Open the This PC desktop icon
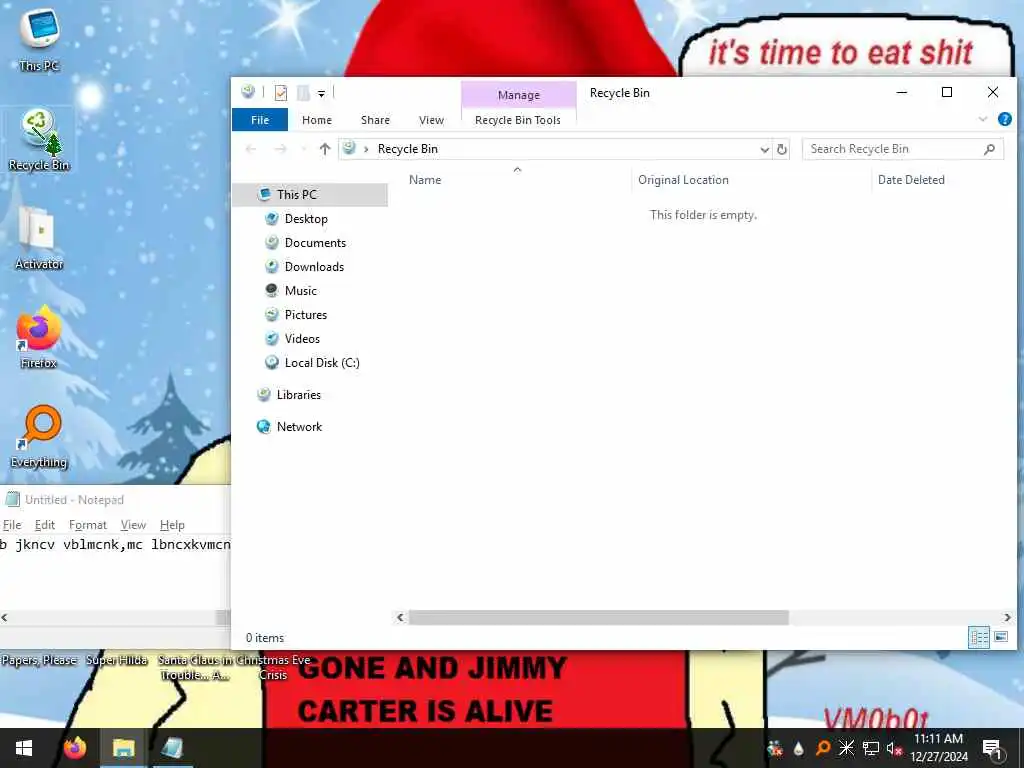The image size is (1024, 768). (x=39, y=39)
